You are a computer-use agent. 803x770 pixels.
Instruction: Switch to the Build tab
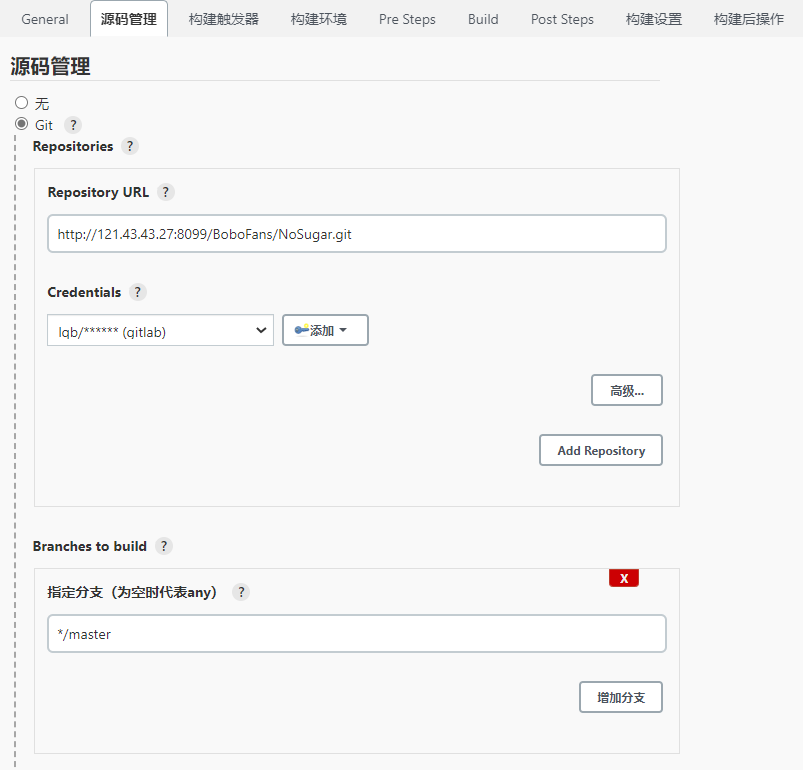[x=483, y=19]
